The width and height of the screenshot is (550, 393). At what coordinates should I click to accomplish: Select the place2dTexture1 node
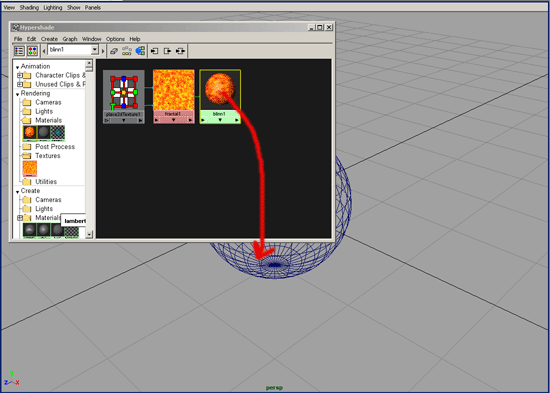[123, 96]
